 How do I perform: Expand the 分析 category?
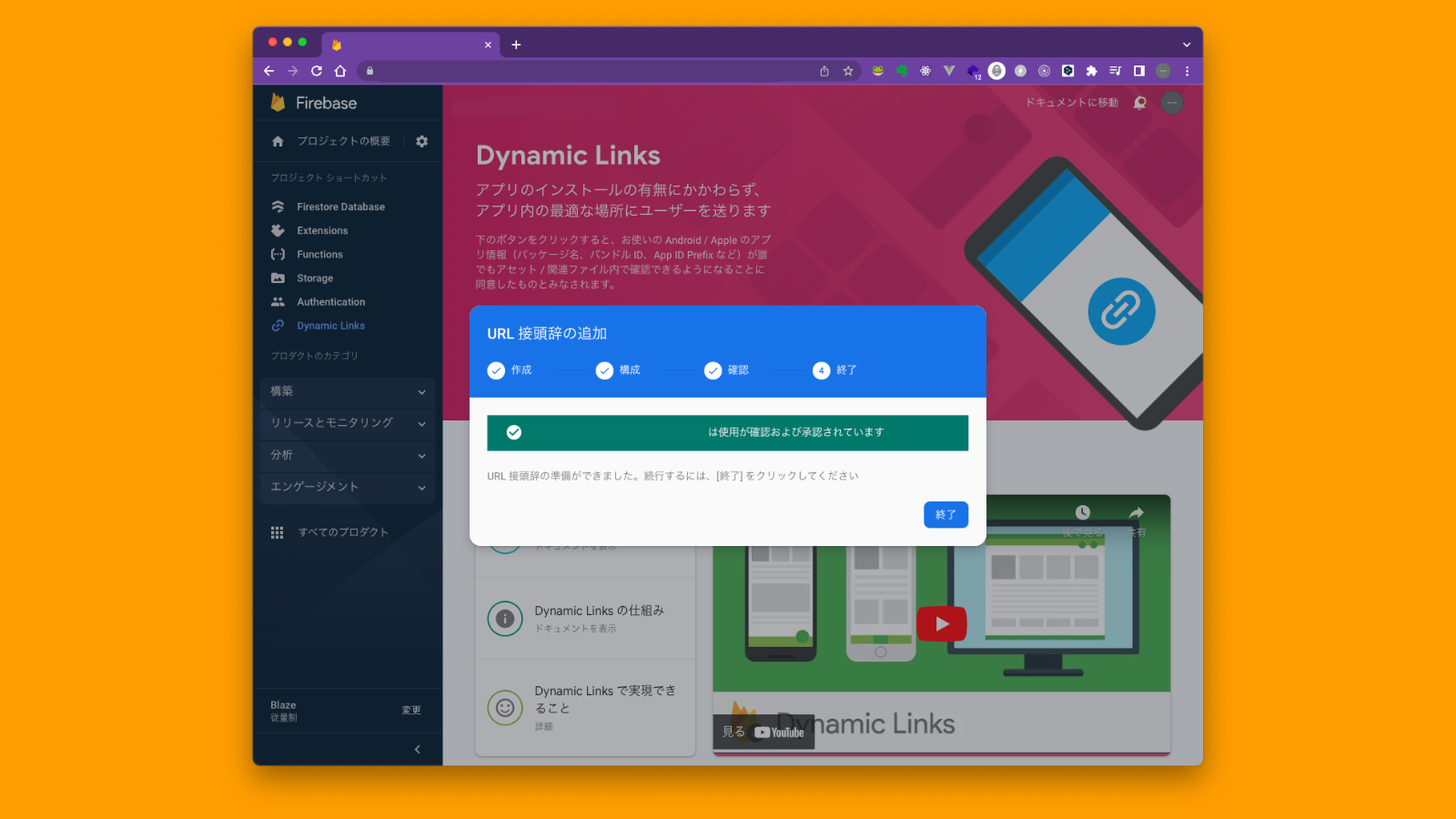pos(348,455)
